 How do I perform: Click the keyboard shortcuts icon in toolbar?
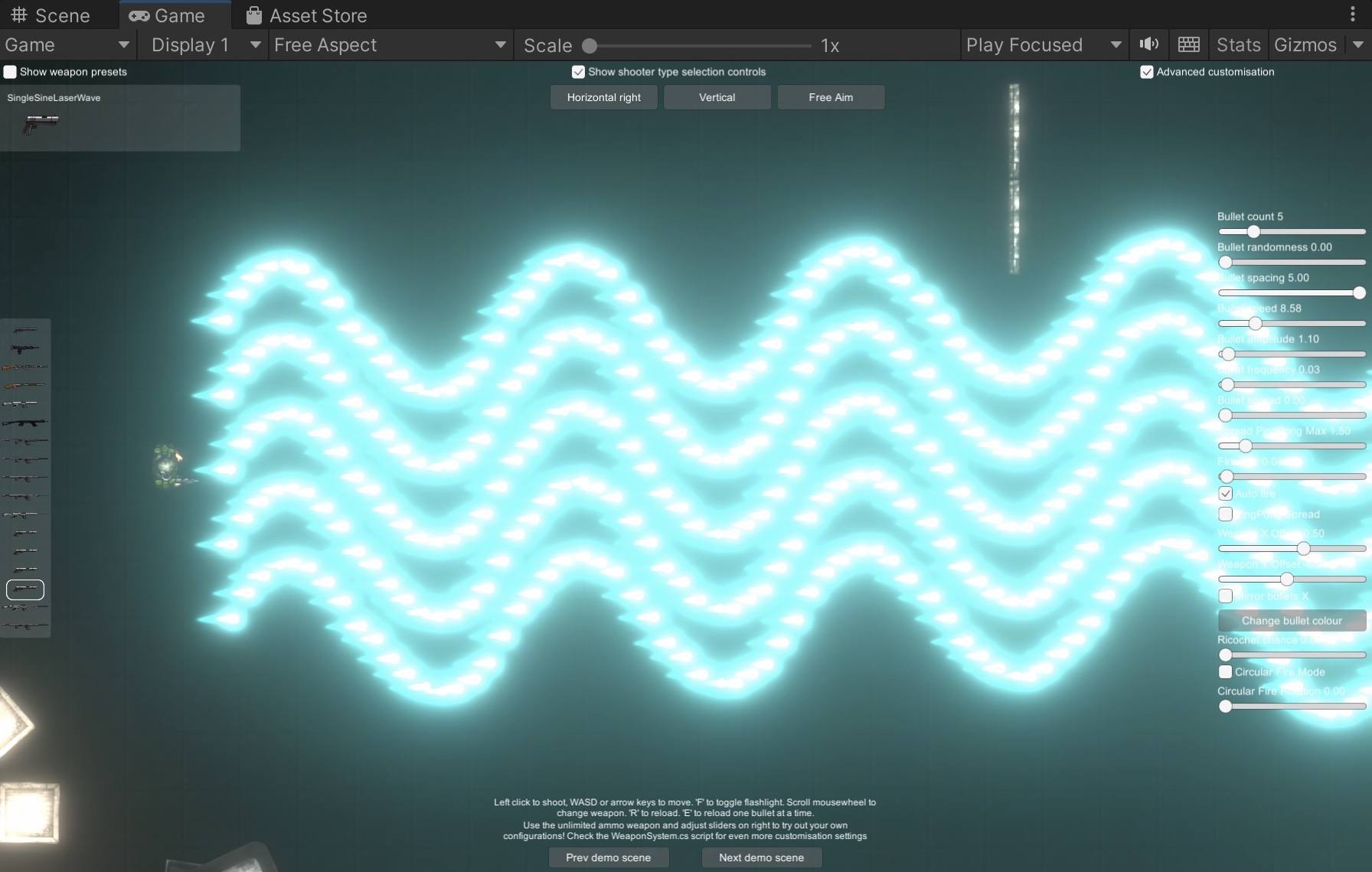pos(1188,44)
